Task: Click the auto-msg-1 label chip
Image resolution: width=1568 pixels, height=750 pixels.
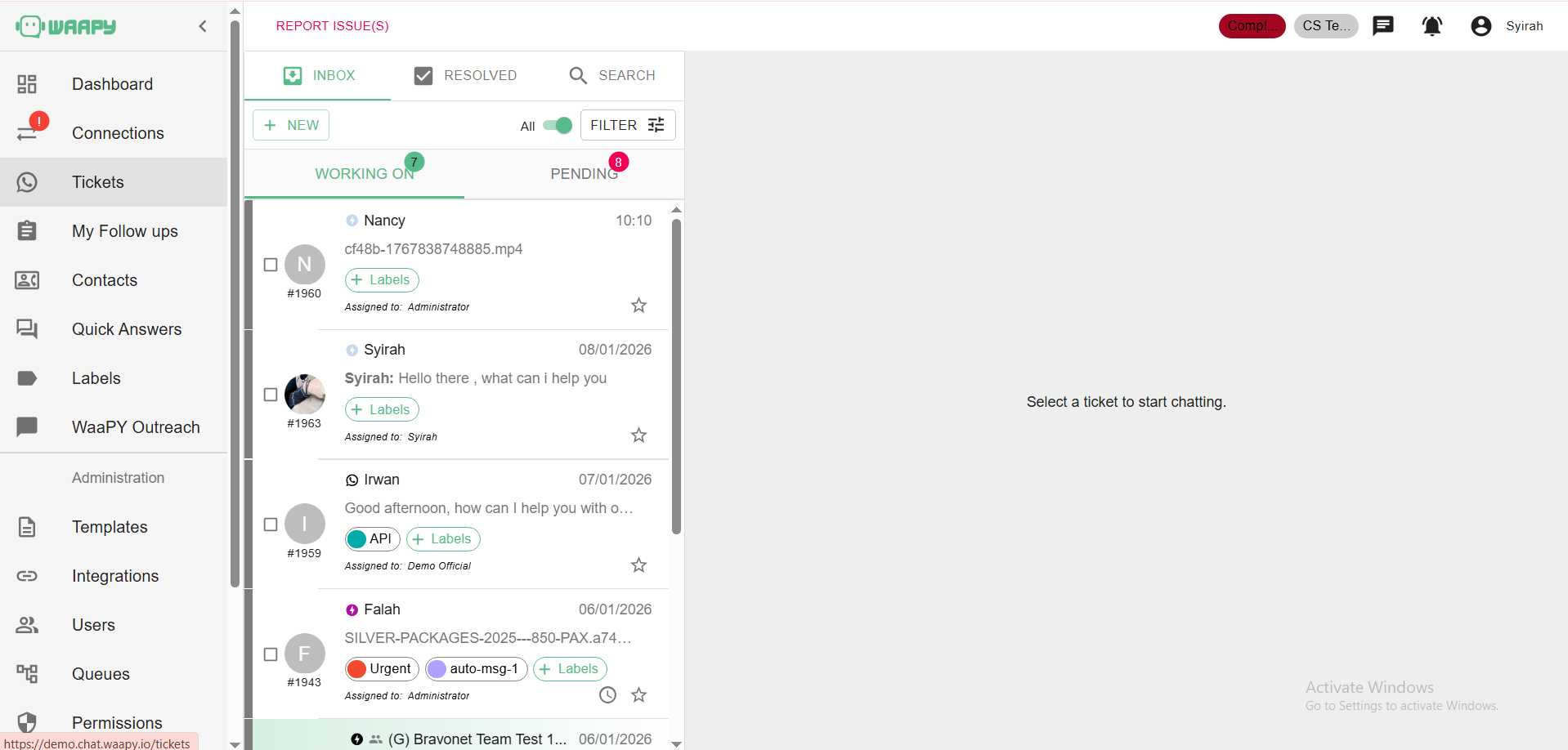Action: point(476,669)
